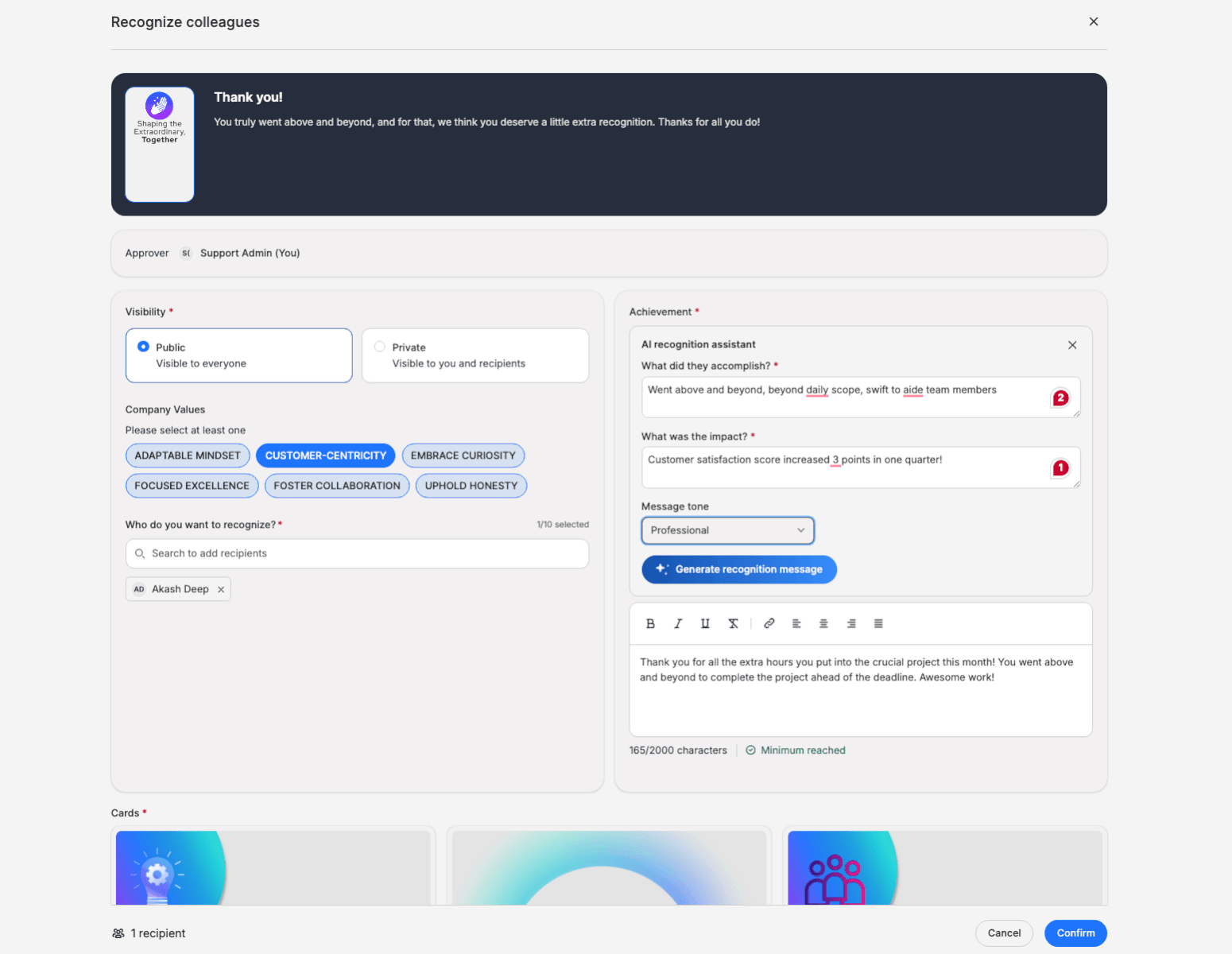Clear text formatting in editor toolbar
Image resolution: width=1232 pixels, height=954 pixels.
click(x=733, y=624)
